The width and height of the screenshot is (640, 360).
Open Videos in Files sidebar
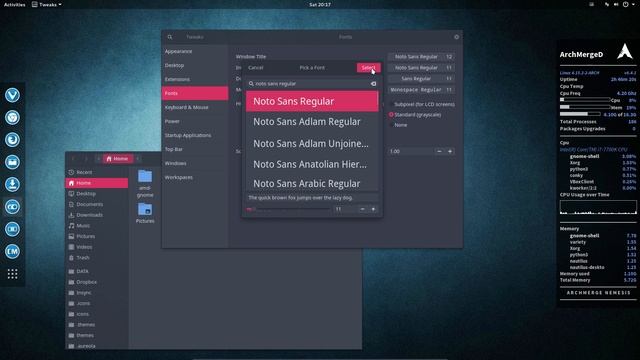click(x=97, y=247)
